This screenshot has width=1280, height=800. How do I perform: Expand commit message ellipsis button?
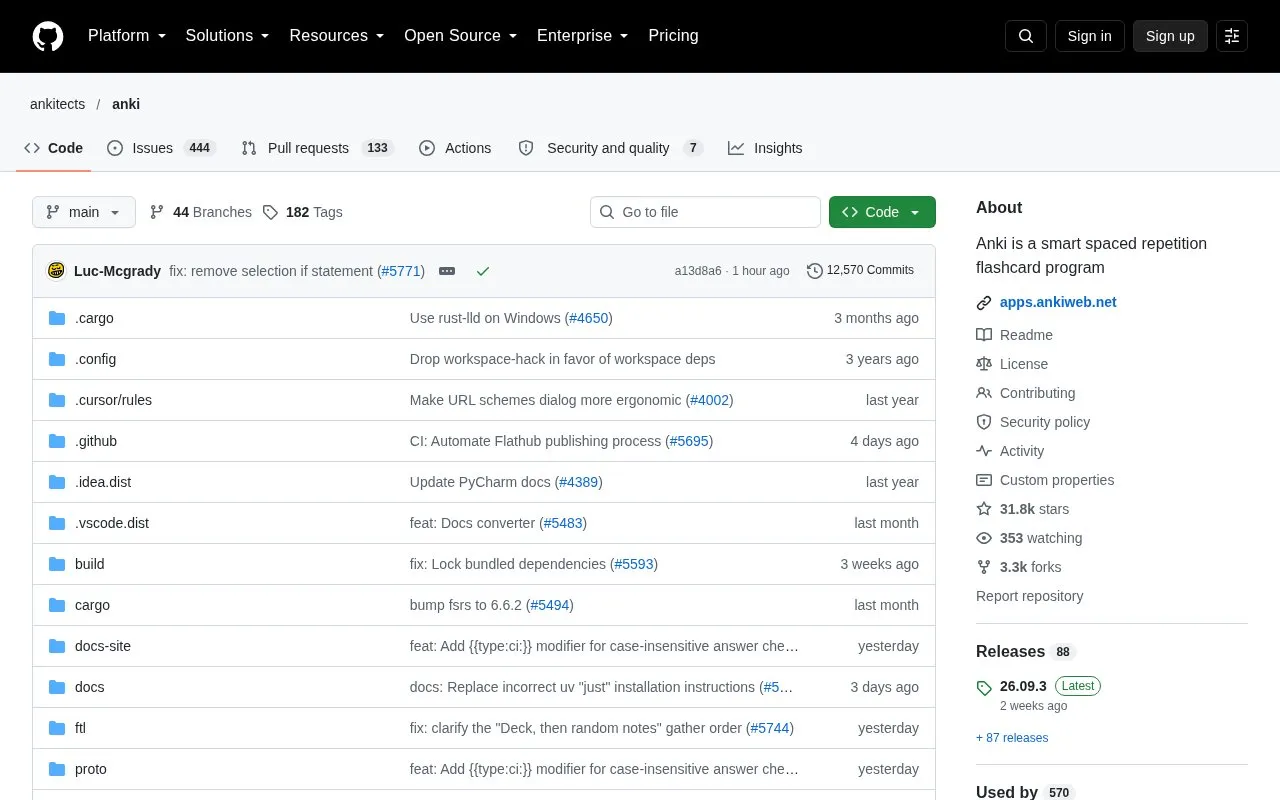[x=447, y=271]
